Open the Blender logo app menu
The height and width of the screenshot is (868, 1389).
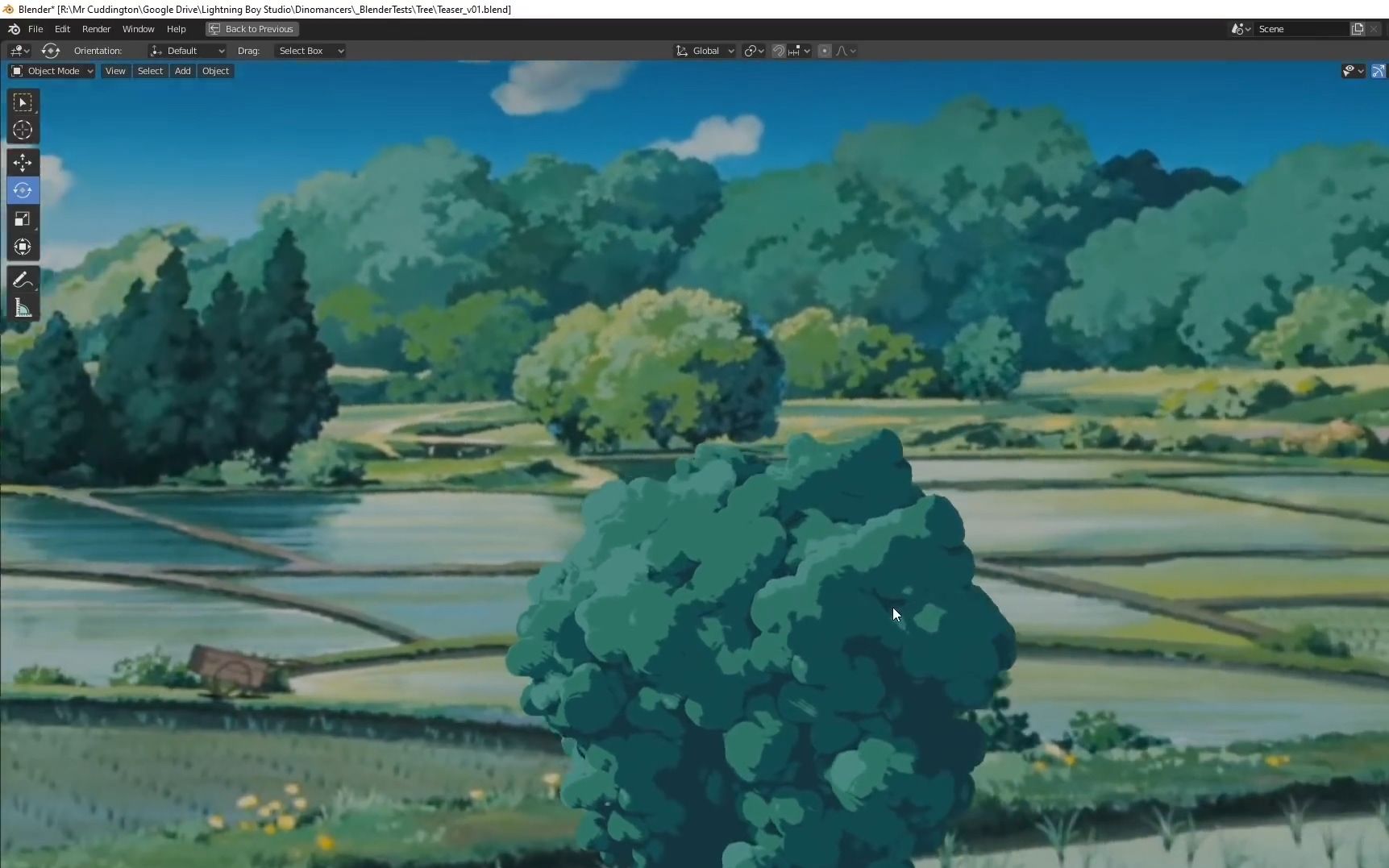(14, 29)
